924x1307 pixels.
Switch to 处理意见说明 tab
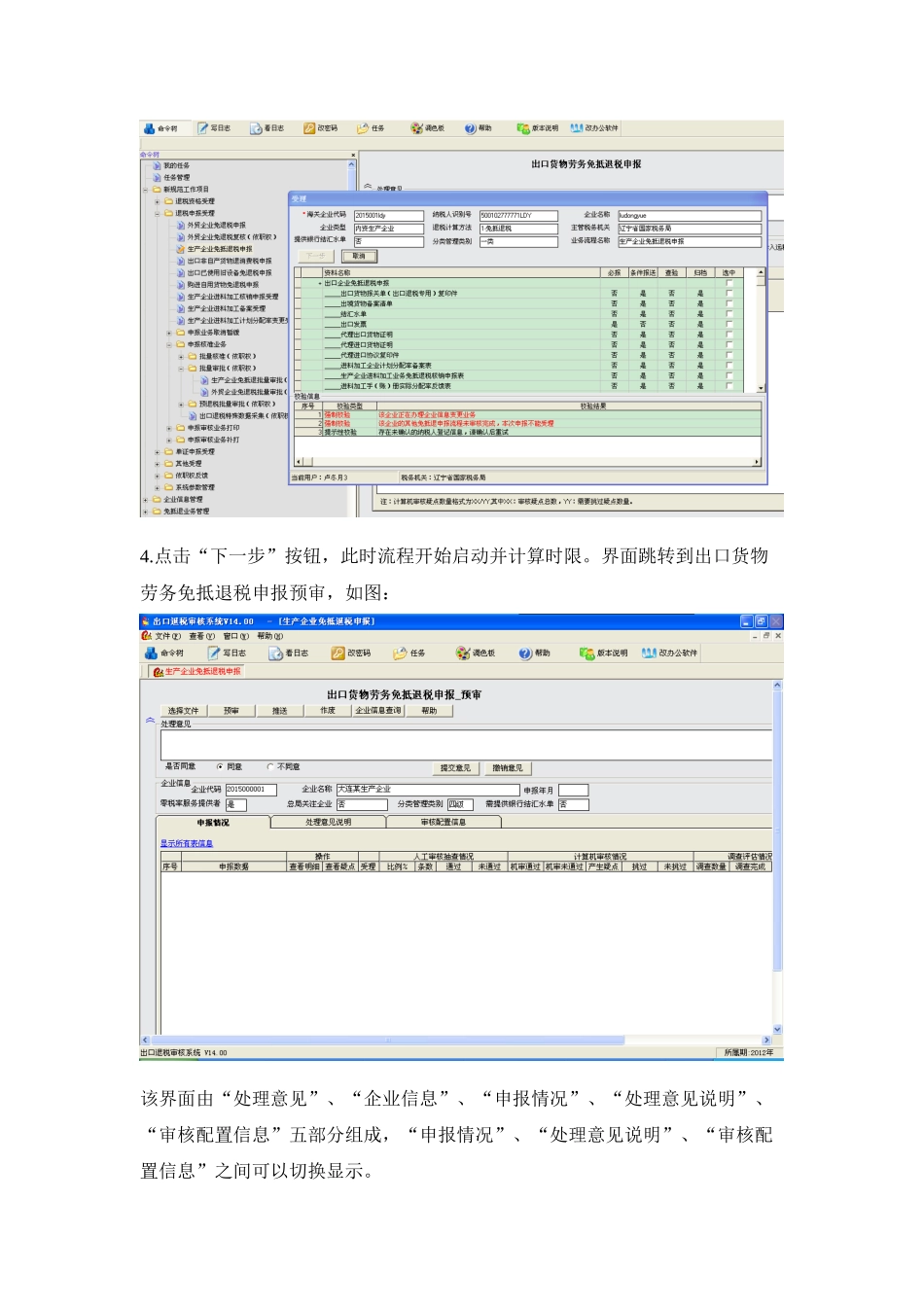coord(328,823)
